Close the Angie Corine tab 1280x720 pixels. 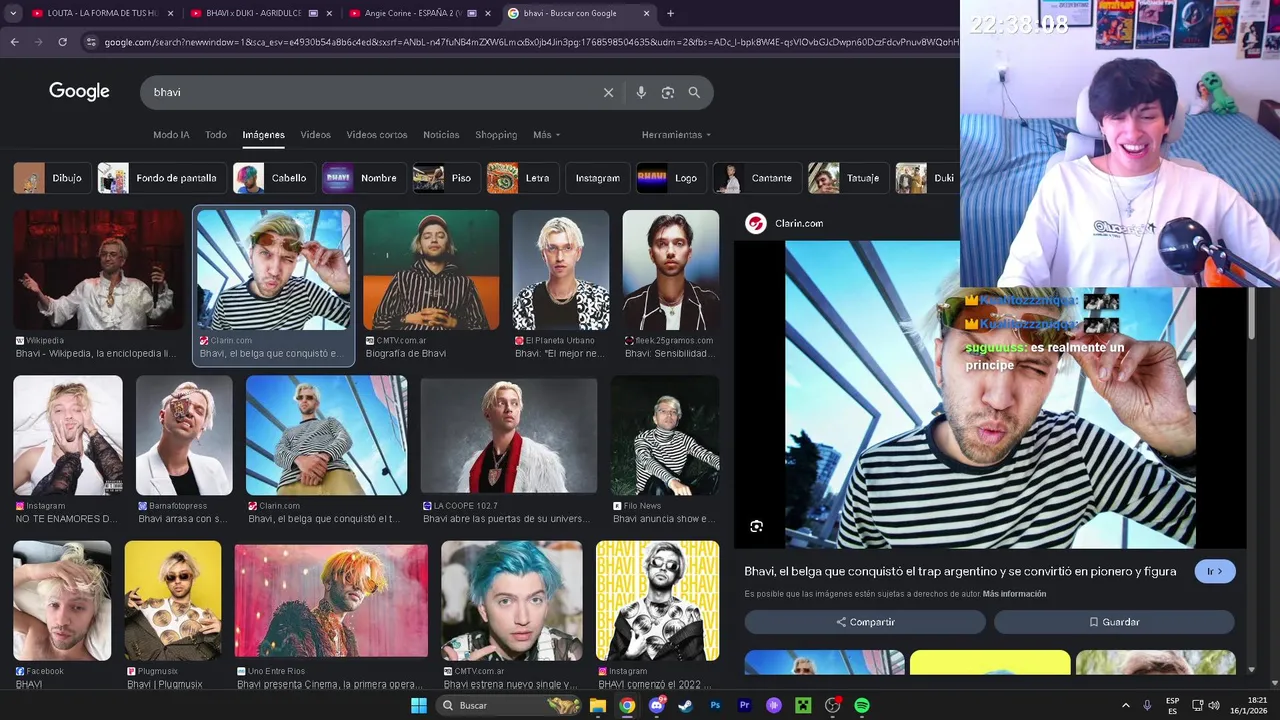click(x=487, y=13)
